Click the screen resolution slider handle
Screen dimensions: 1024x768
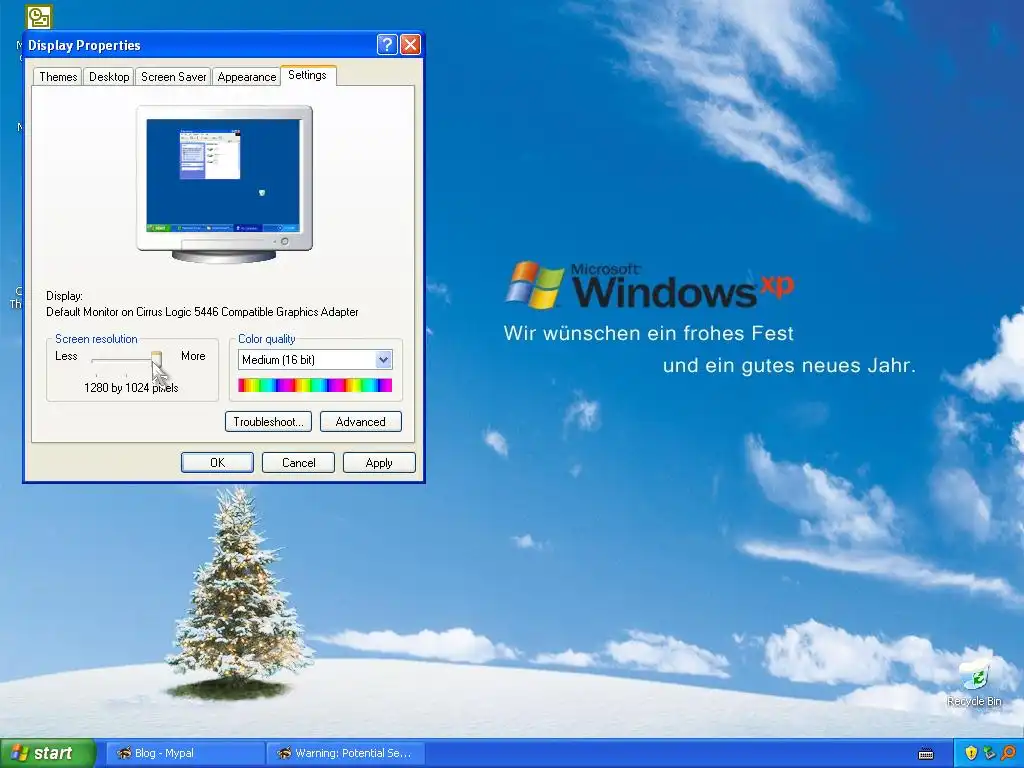156,359
